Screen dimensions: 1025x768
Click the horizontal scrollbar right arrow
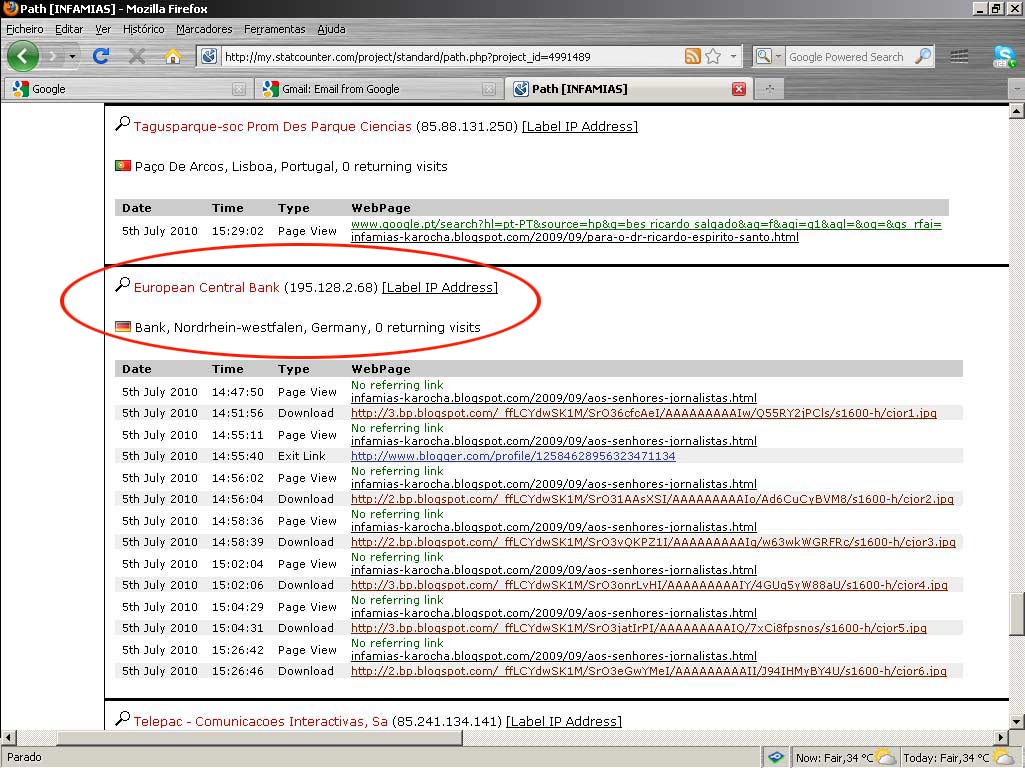1001,737
